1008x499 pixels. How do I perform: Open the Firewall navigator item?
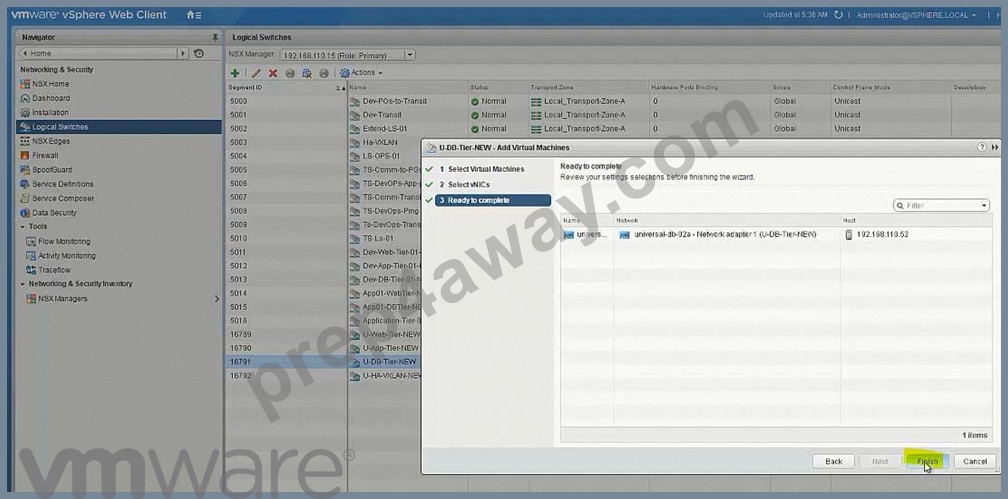coord(45,156)
